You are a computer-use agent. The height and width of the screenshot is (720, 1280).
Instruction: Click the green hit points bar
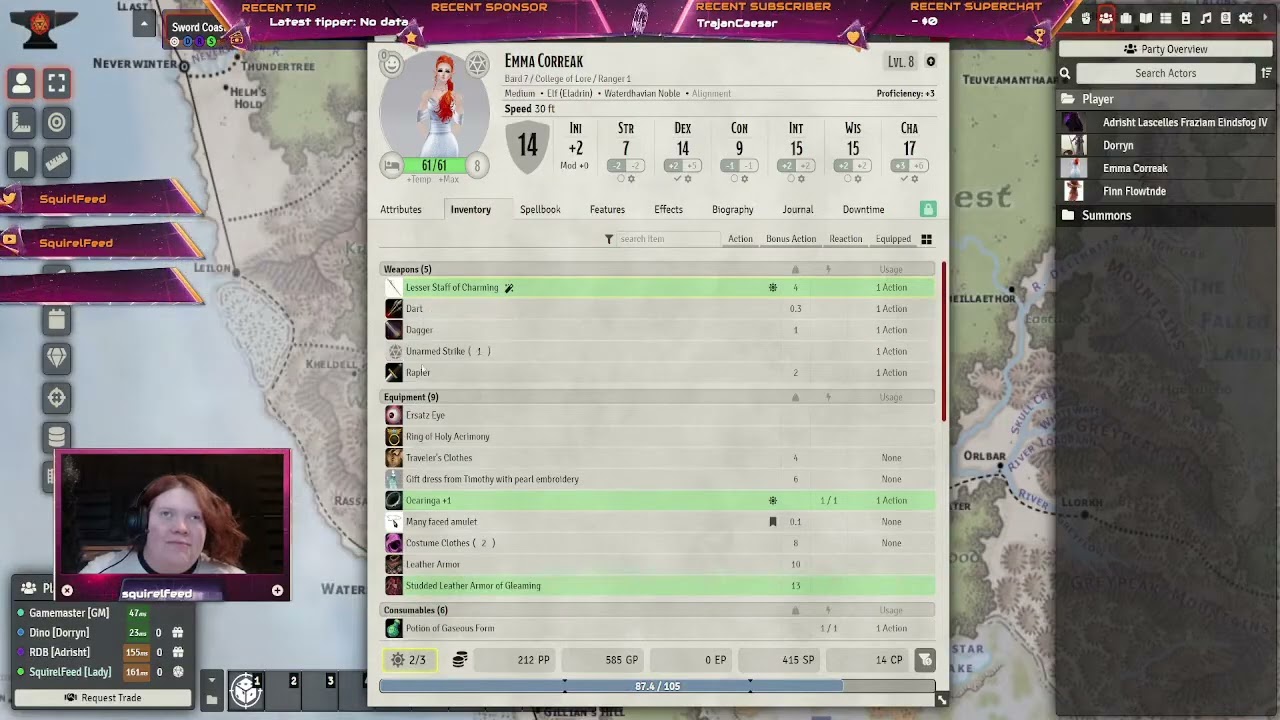[x=434, y=166]
